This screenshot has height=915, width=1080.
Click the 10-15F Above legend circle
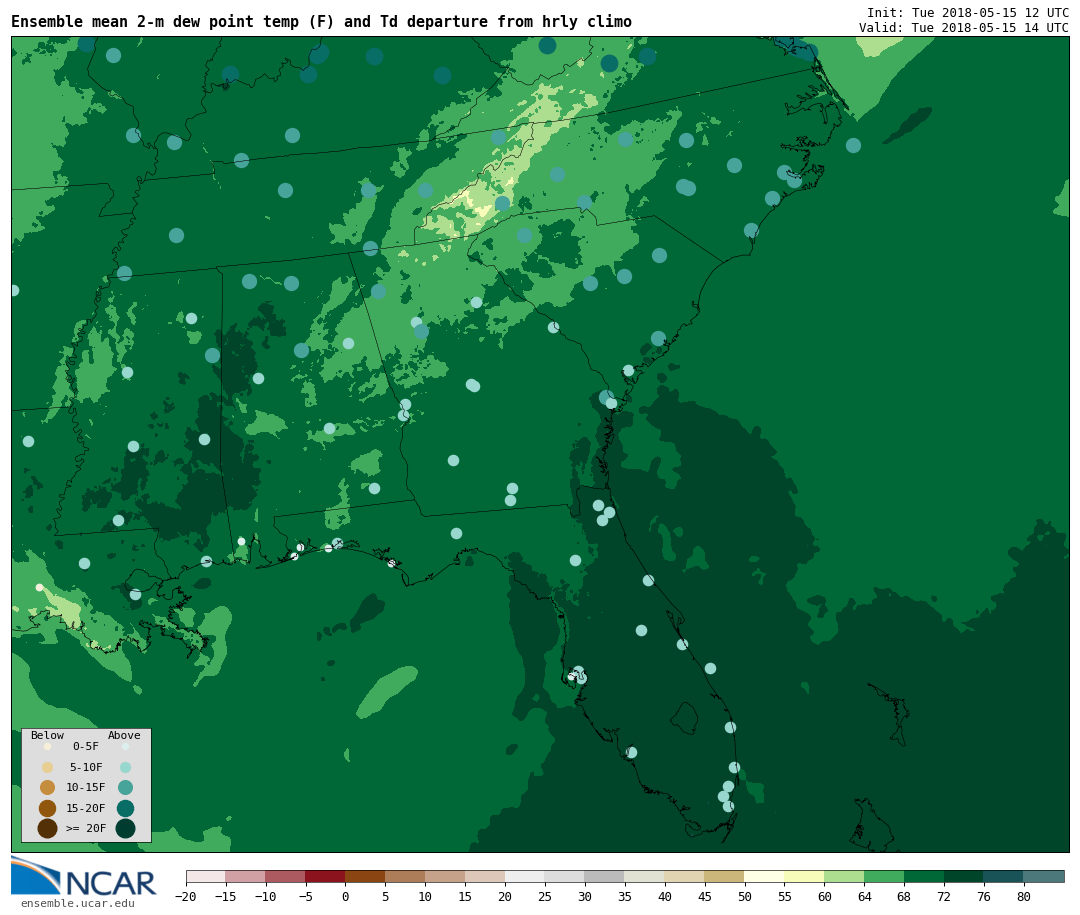(x=125, y=787)
